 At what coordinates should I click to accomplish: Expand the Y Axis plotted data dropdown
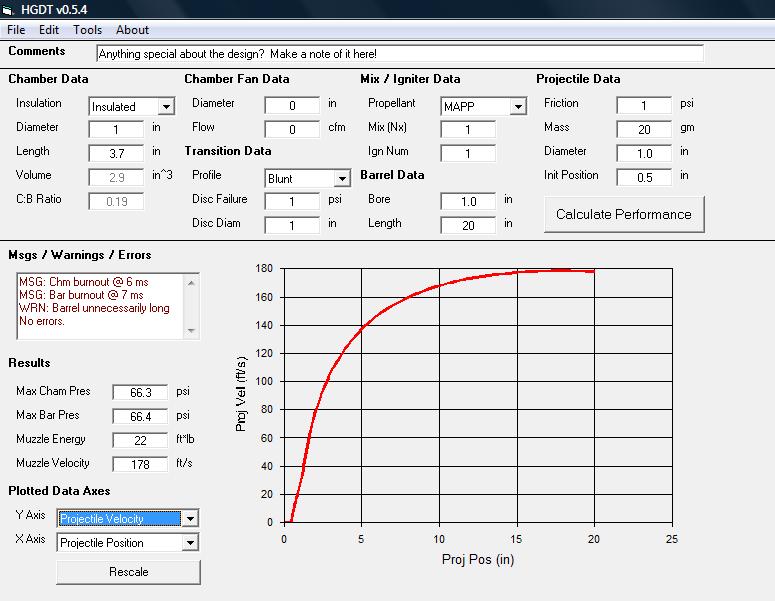click(x=190, y=518)
